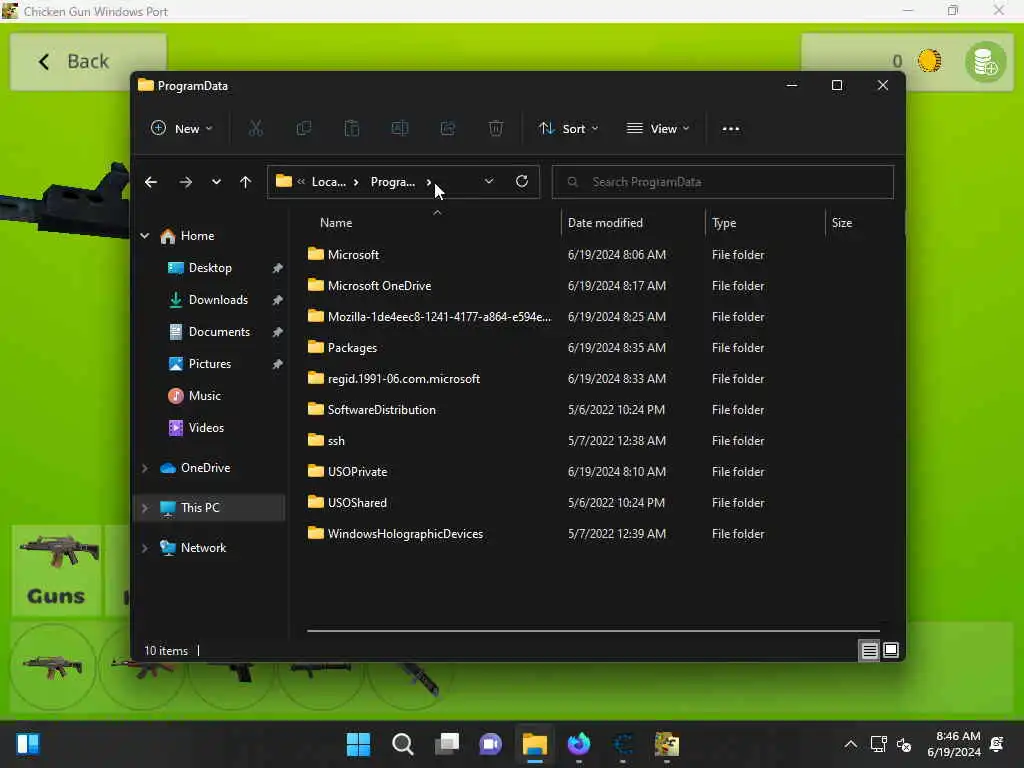Click the Cut scissors icon in toolbar

(x=255, y=129)
